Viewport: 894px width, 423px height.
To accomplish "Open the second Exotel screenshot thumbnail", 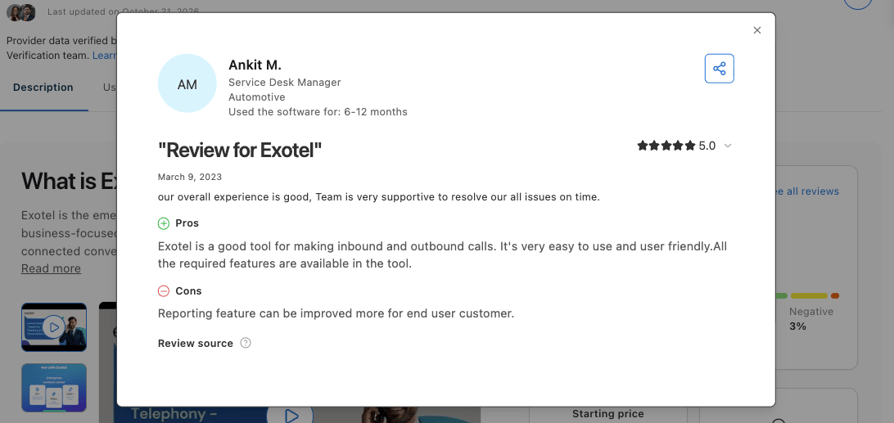I will click(x=54, y=388).
